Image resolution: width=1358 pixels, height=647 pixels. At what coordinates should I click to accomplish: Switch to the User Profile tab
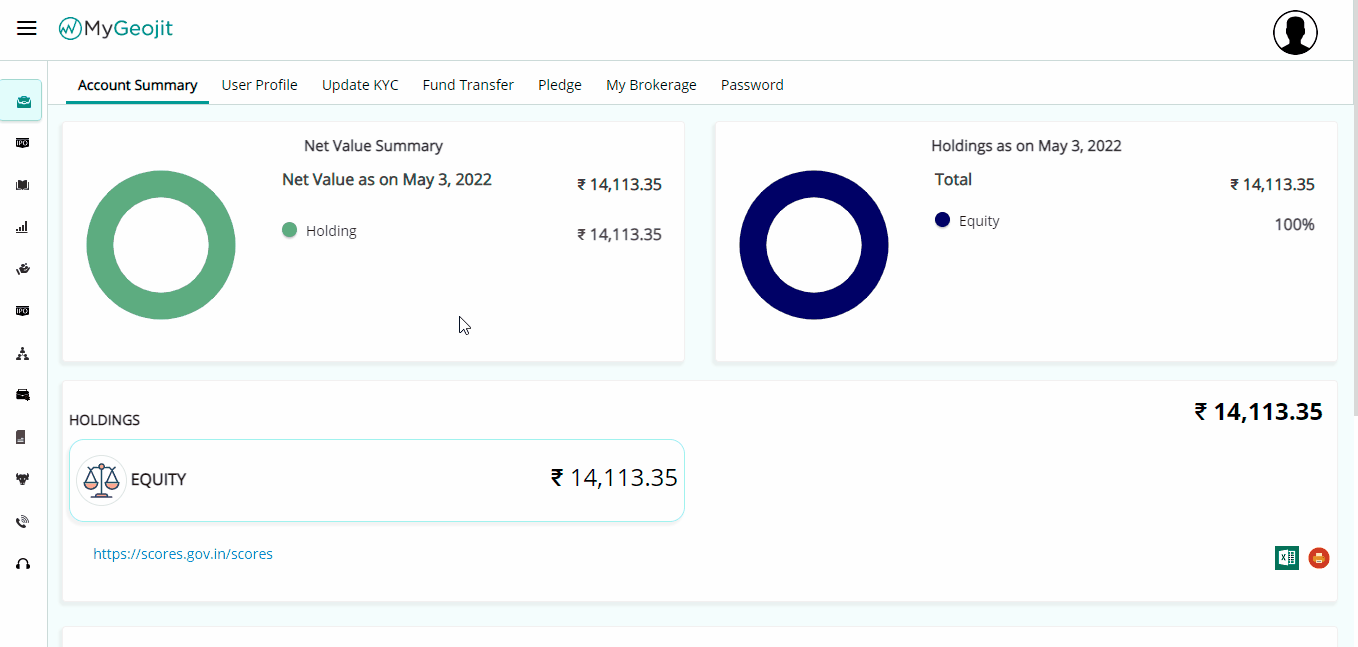pos(259,85)
